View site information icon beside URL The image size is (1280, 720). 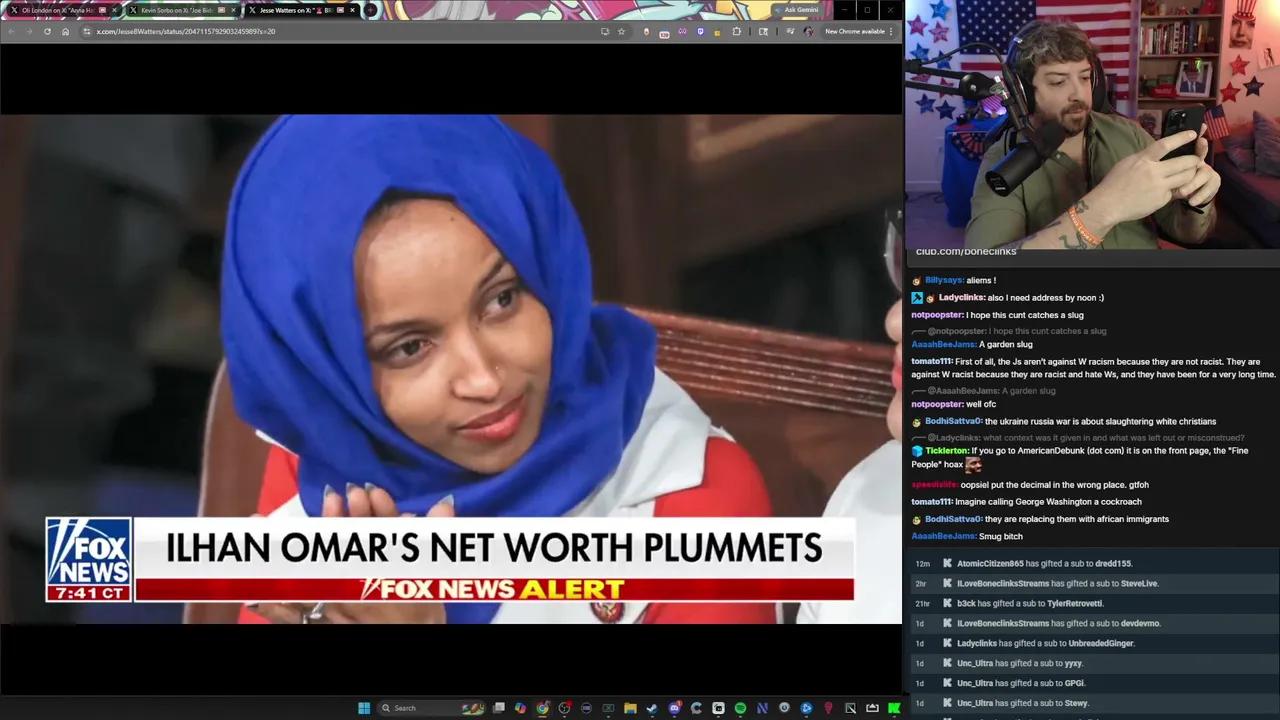[87, 31]
